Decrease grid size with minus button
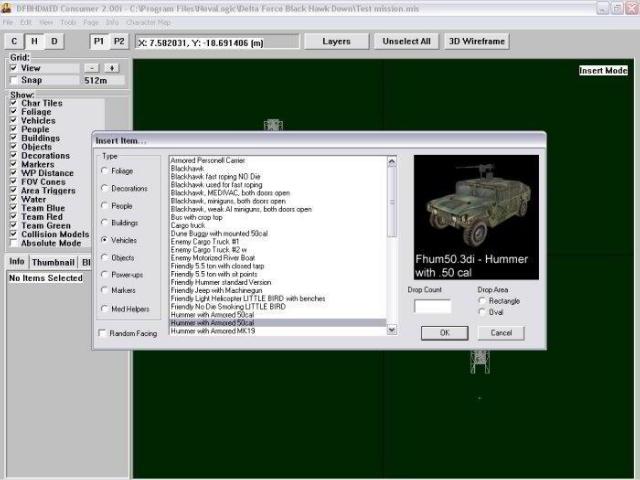The width and height of the screenshot is (640, 480). tap(92, 68)
